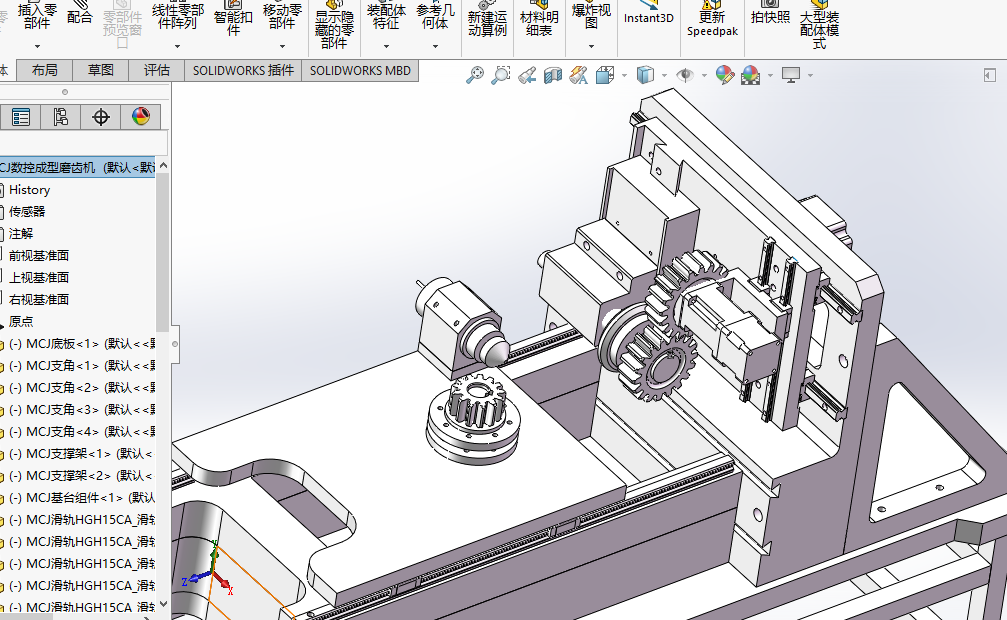This screenshot has height=620, width=1007.
Task: Click the Insert Components (插入零部件) button
Action: (x=37, y=16)
